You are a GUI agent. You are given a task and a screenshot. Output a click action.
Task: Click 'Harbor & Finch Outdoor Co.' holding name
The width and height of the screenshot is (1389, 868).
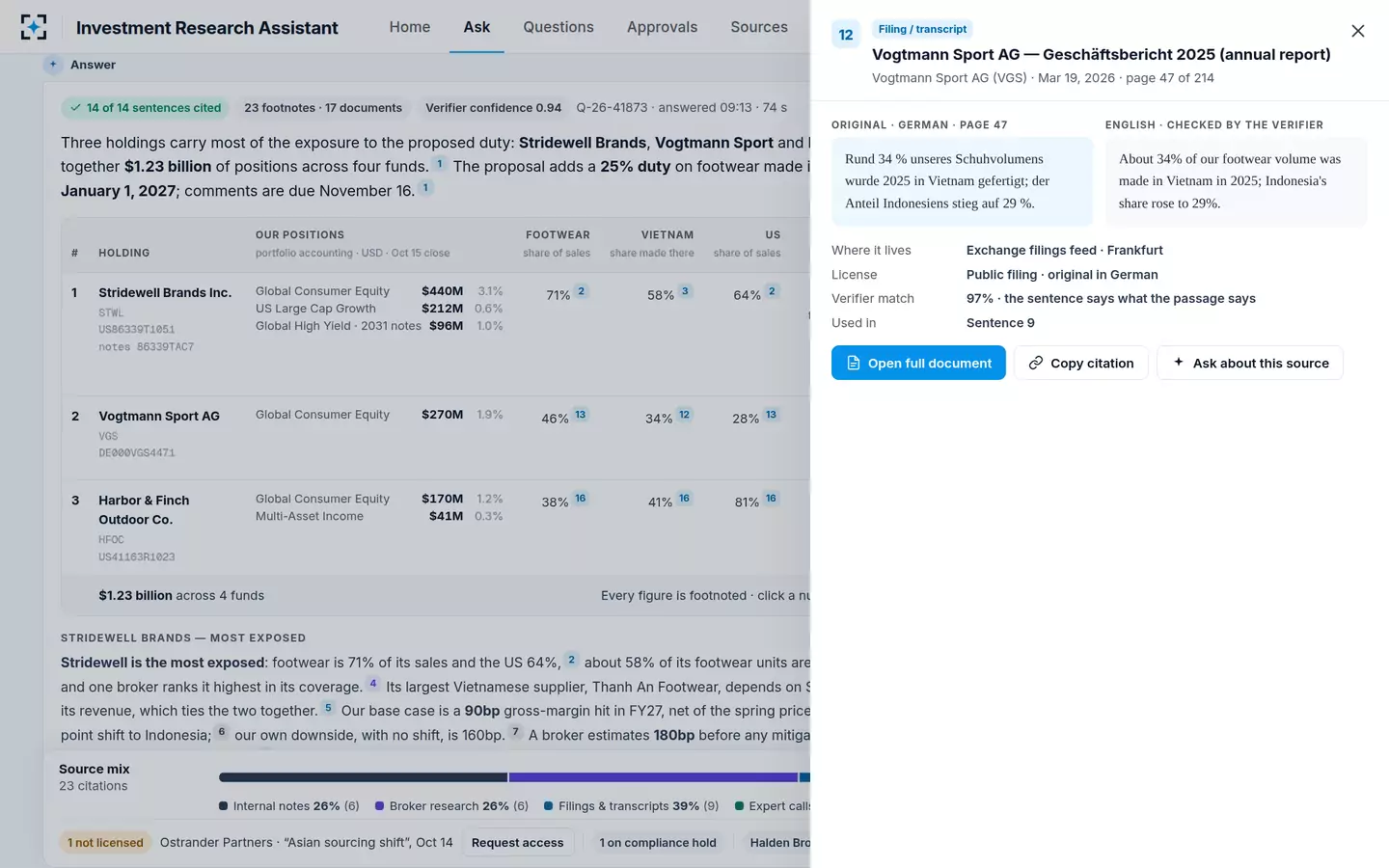[144, 510]
